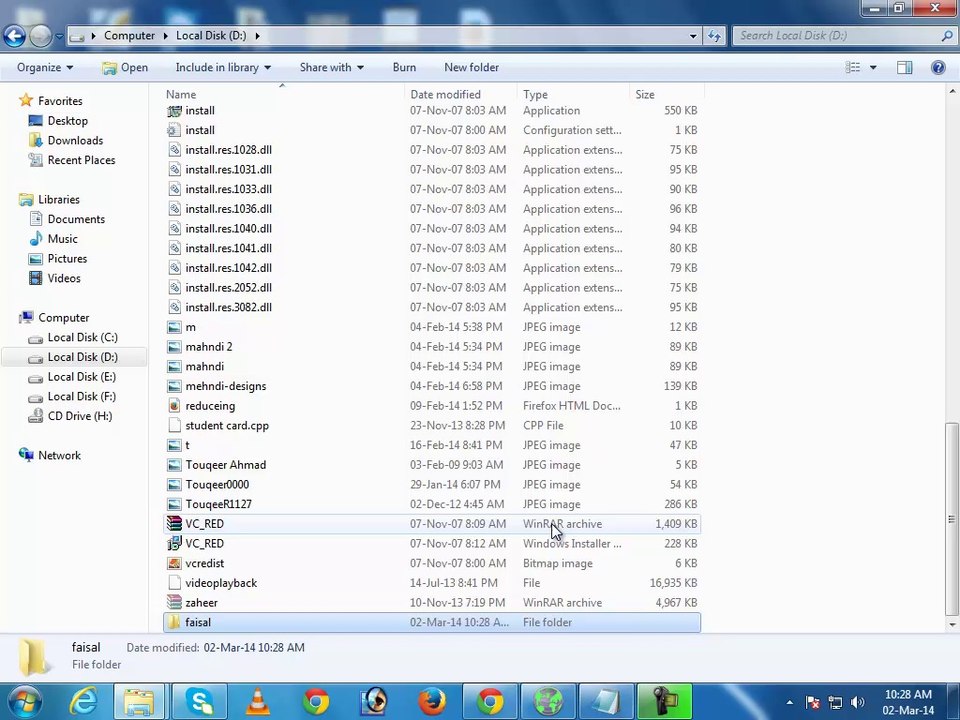Expand the Local Disk (D:) breadcrumb arrow
The image size is (960, 720).
pyautogui.click(x=257, y=36)
